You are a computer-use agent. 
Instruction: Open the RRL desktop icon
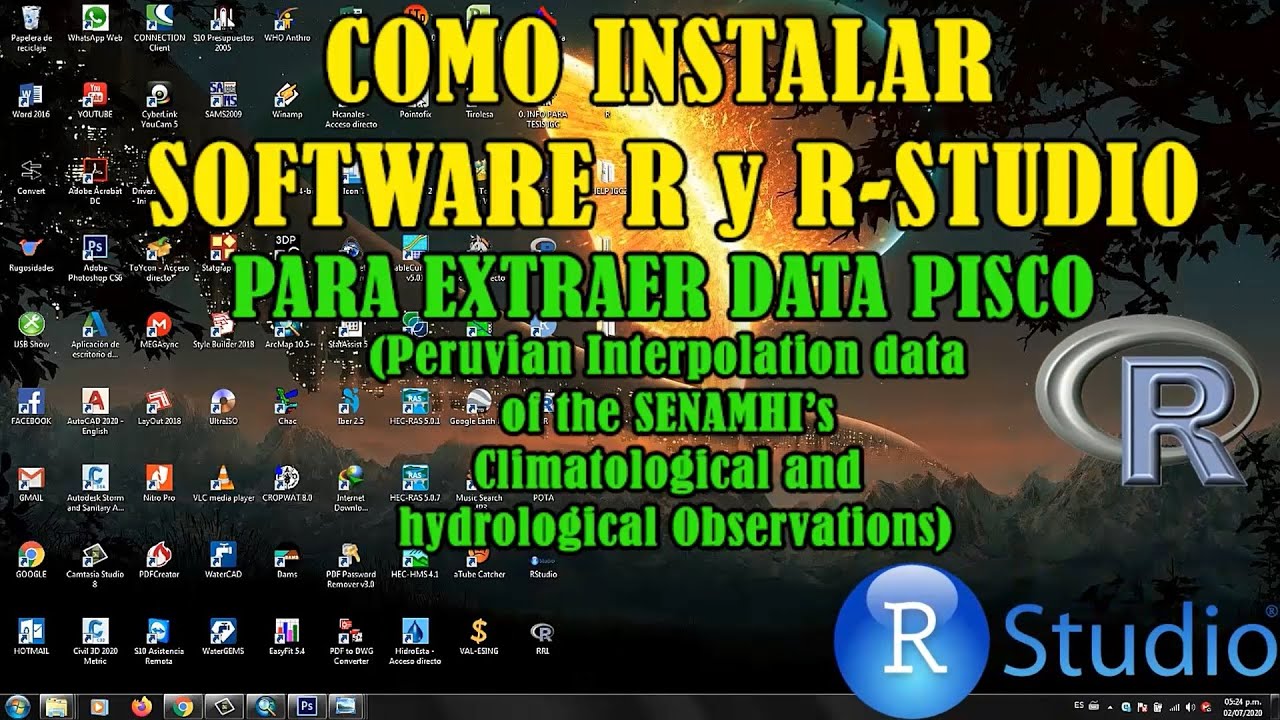tap(543, 638)
